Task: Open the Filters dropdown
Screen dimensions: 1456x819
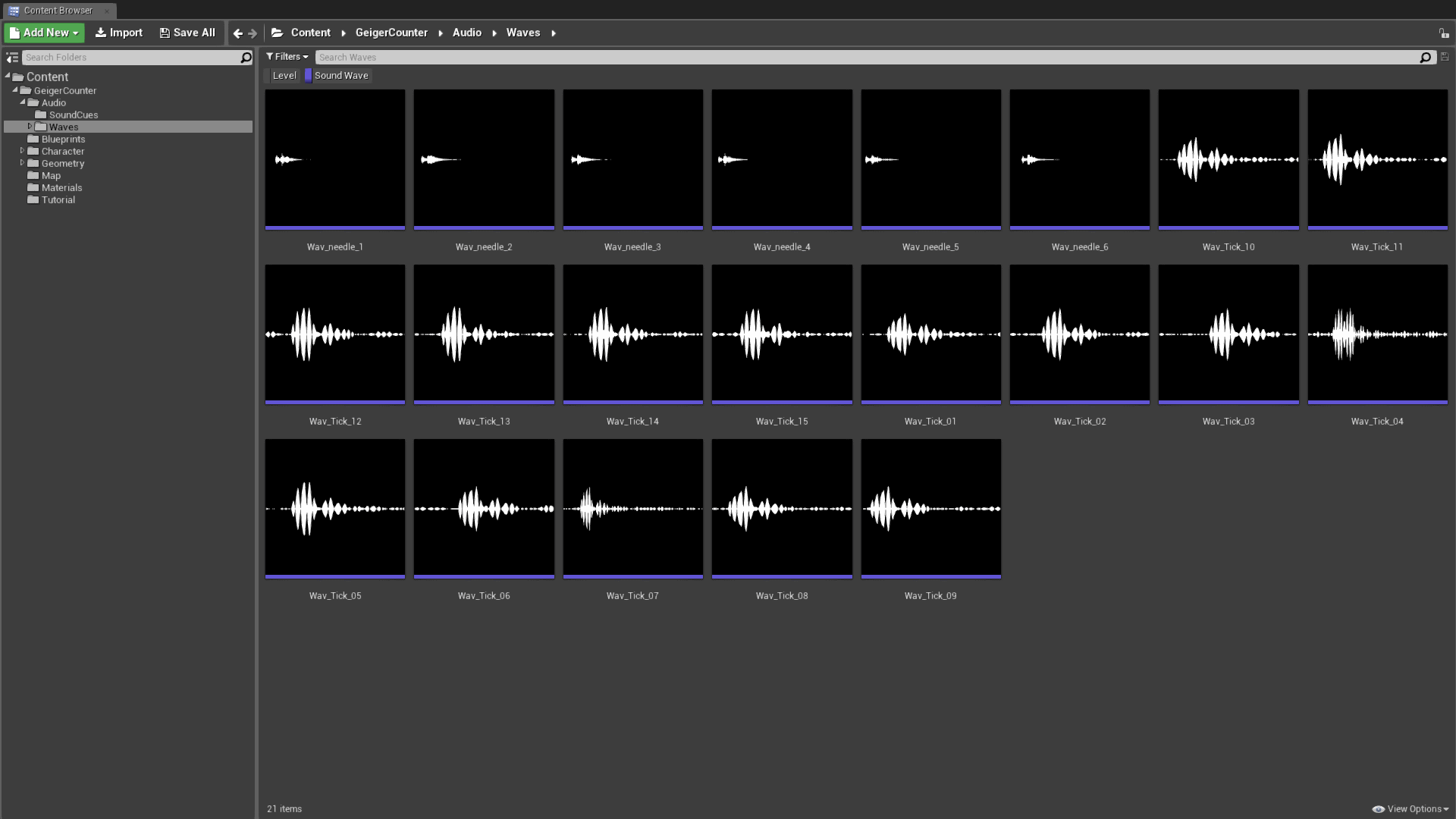Action: 287,57
